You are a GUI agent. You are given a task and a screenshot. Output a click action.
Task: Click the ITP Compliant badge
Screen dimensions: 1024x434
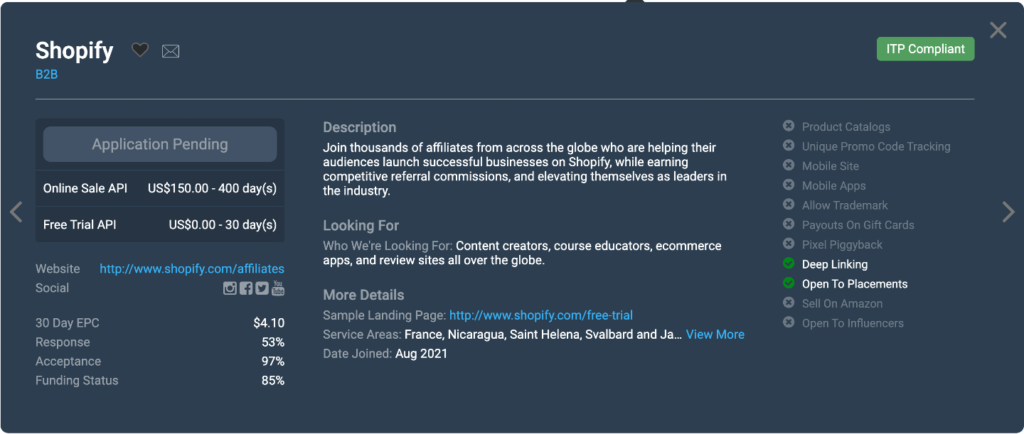pos(924,49)
